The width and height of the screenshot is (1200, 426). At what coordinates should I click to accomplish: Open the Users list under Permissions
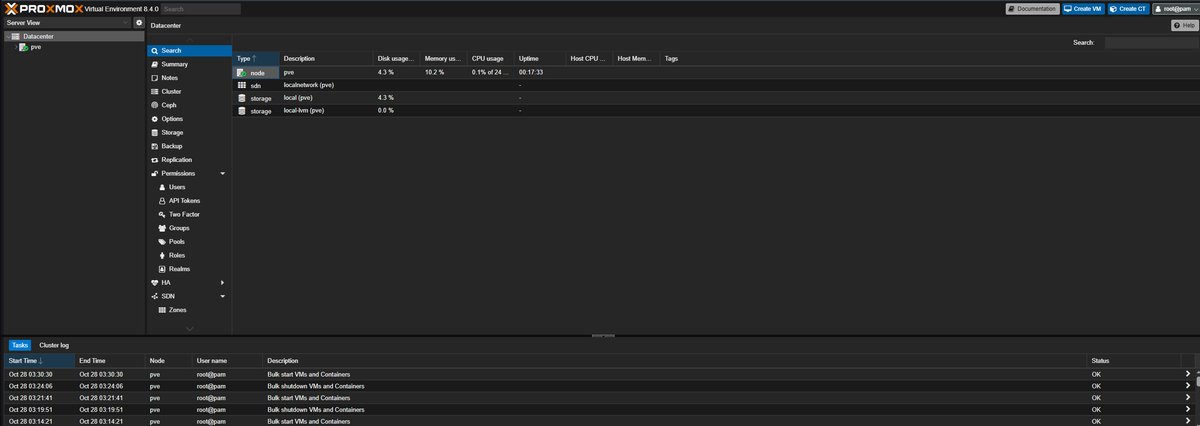click(x=190, y=187)
